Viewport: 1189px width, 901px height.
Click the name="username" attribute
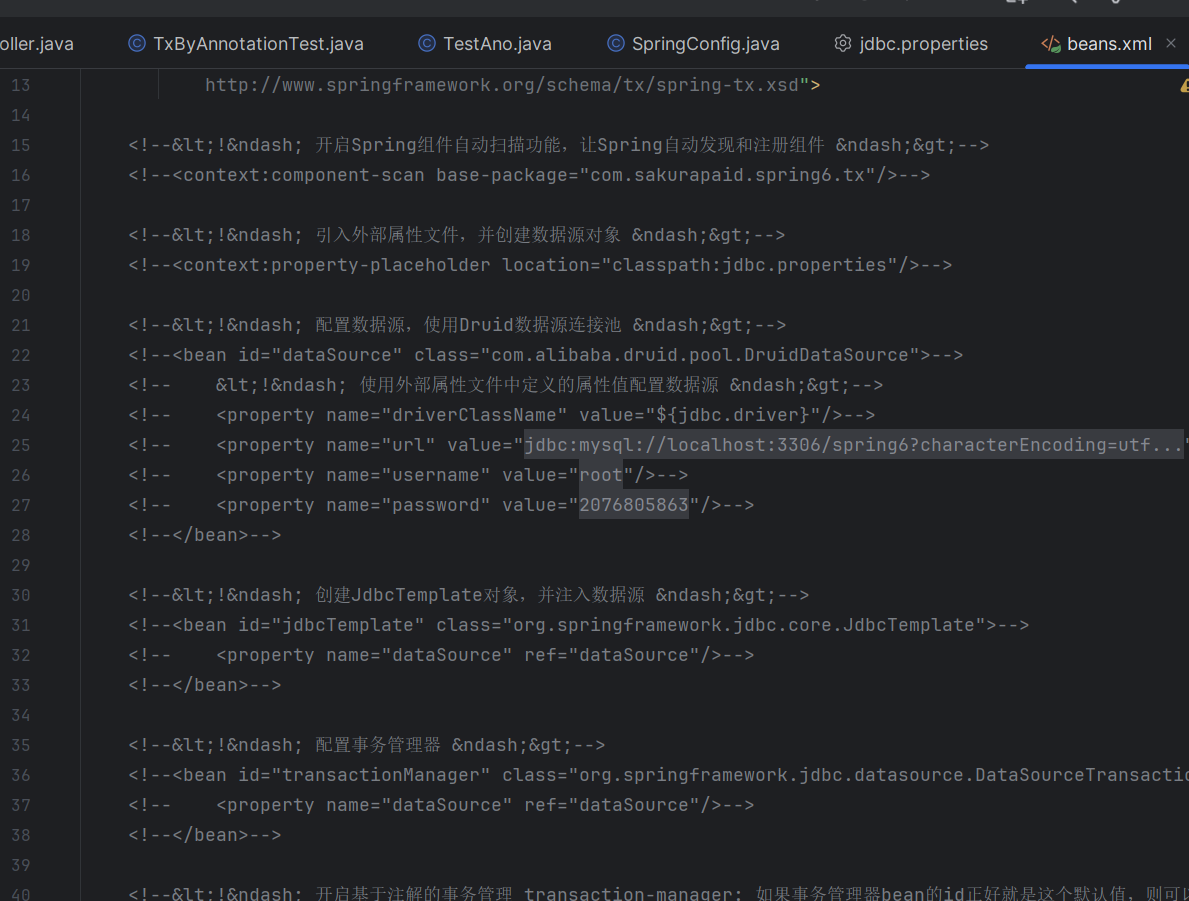click(408, 476)
